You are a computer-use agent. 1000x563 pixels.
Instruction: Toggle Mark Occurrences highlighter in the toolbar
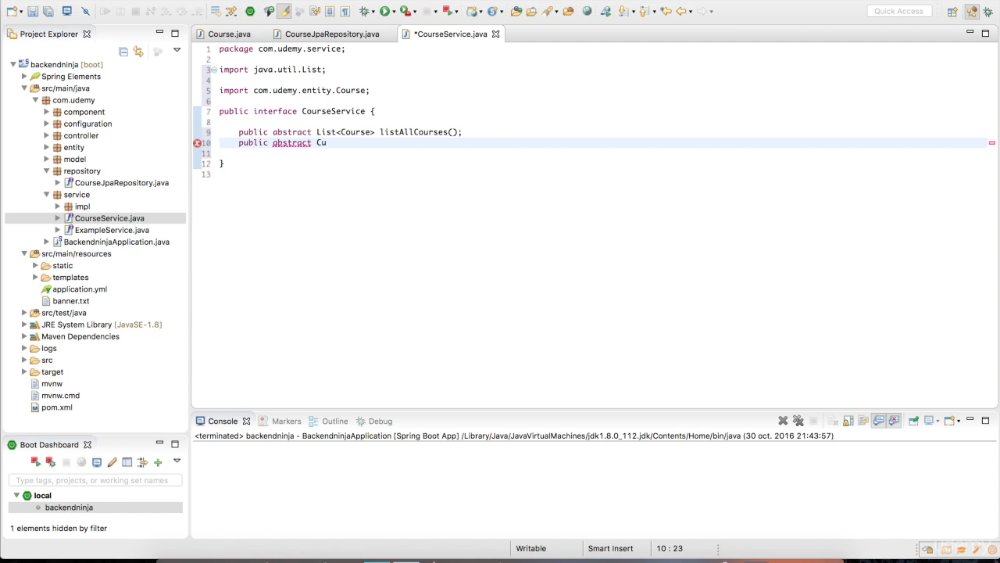284,11
